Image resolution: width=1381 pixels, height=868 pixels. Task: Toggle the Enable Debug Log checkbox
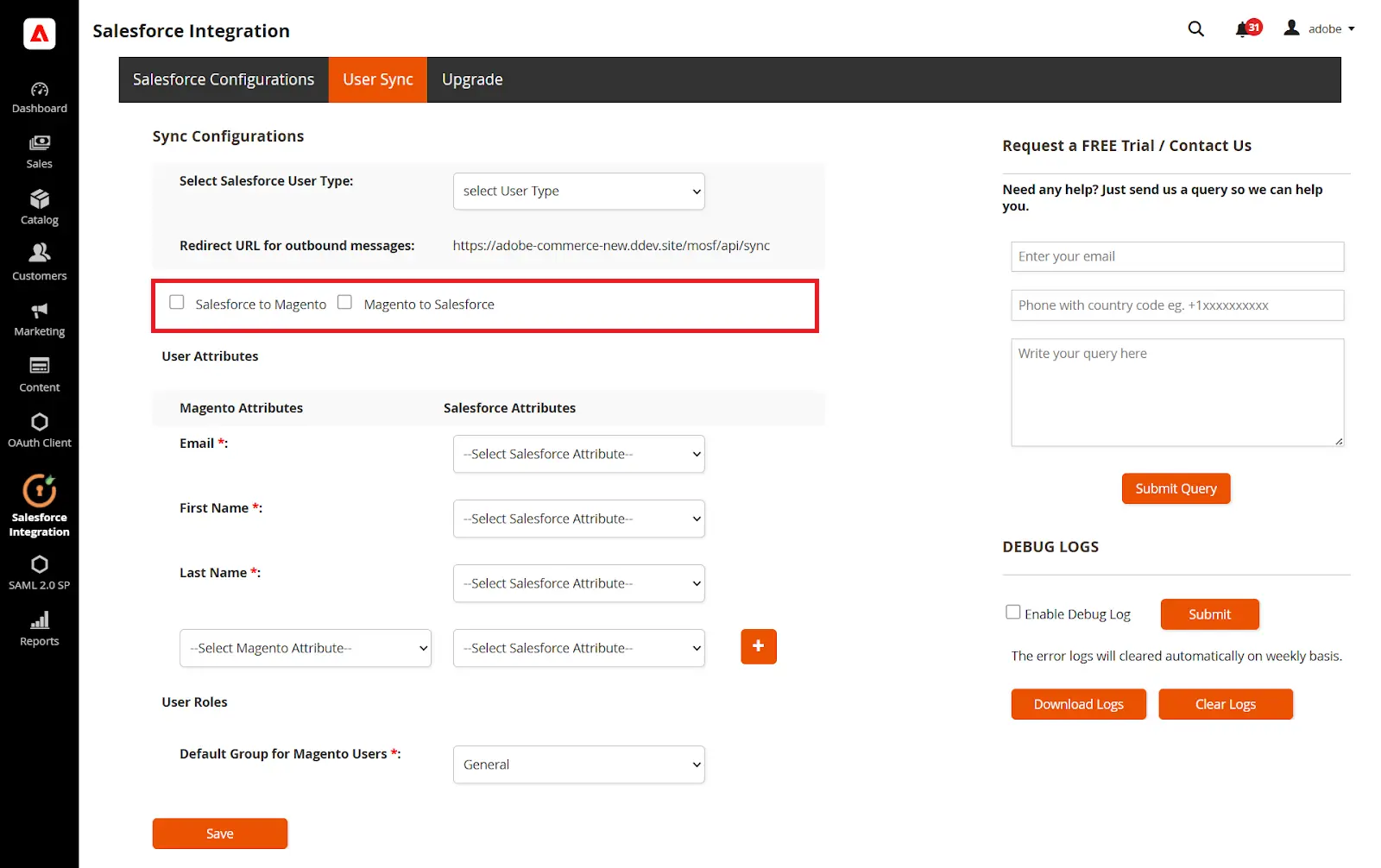coord(1013,612)
